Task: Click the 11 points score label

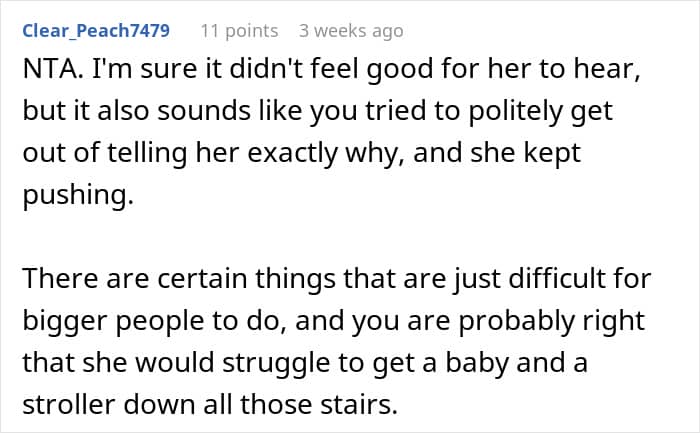Action: click(239, 31)
